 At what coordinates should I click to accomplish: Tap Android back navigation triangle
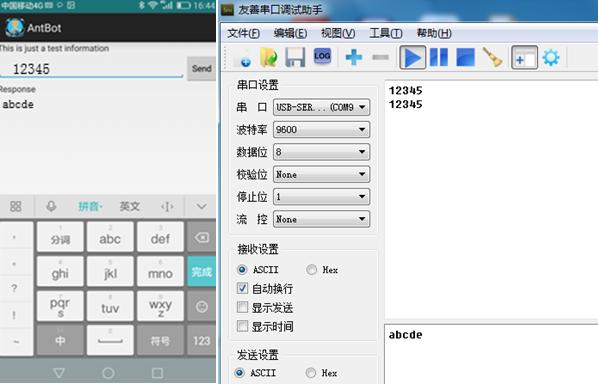59,372
